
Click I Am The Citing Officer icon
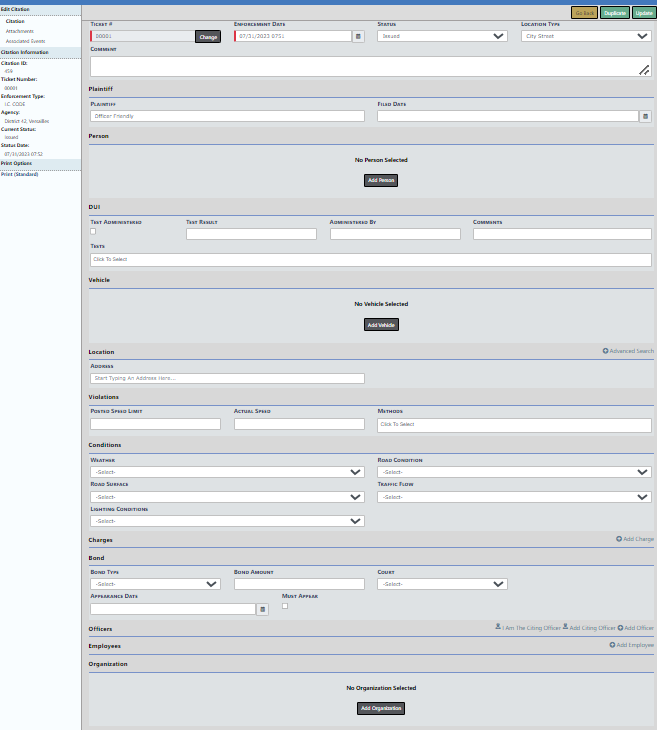pyautogui.click(x=498, y=627)
